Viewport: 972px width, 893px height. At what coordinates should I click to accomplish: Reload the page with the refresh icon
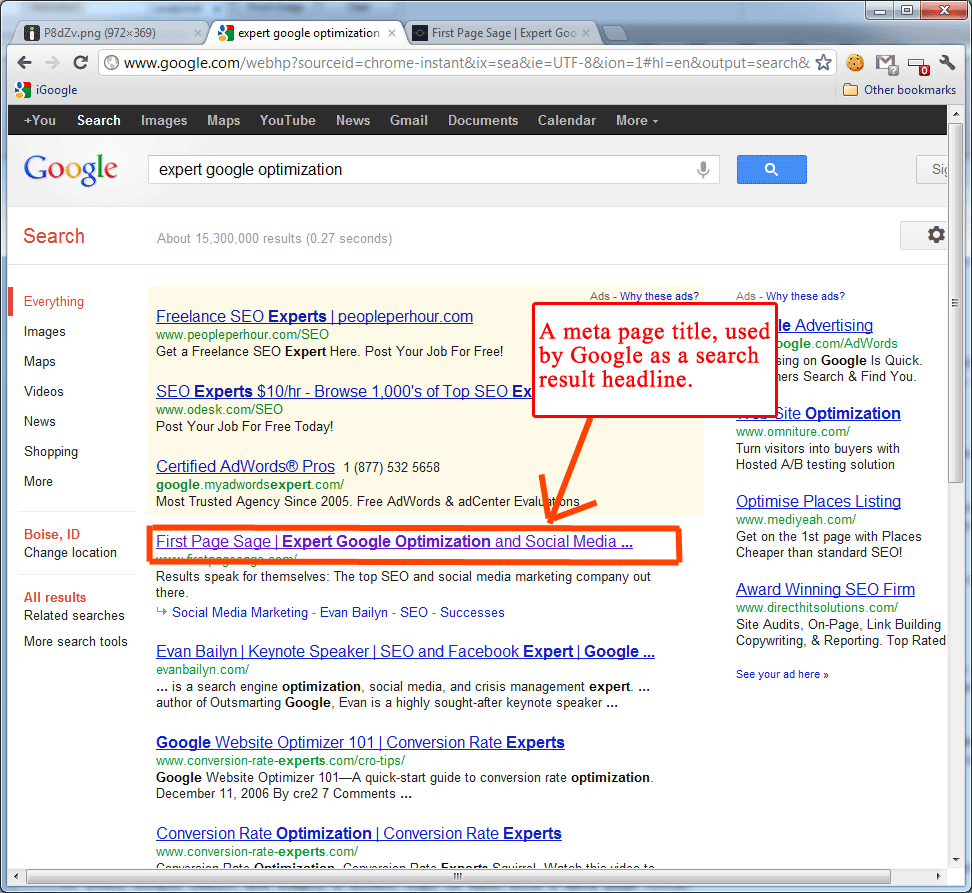(x=81, y=63)
